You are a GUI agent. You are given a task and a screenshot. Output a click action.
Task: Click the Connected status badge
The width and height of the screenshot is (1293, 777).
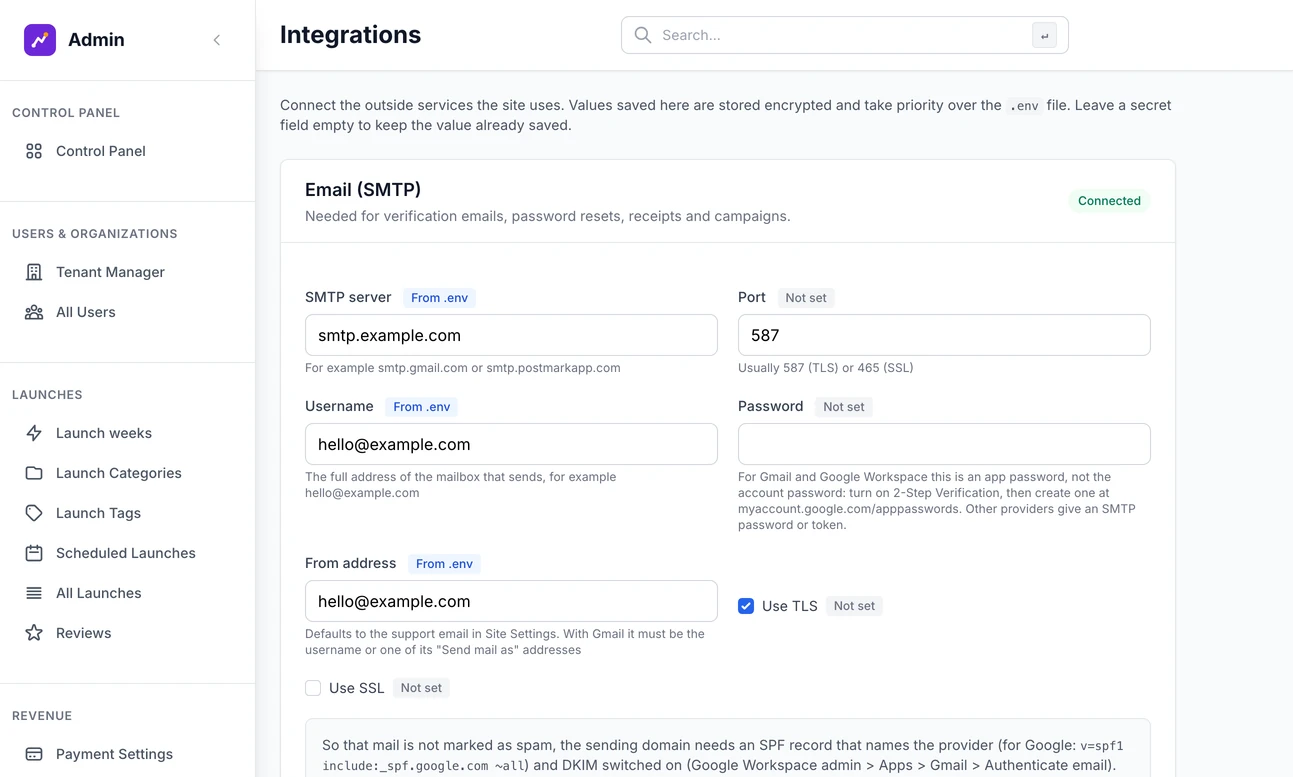click(1109, 201)
